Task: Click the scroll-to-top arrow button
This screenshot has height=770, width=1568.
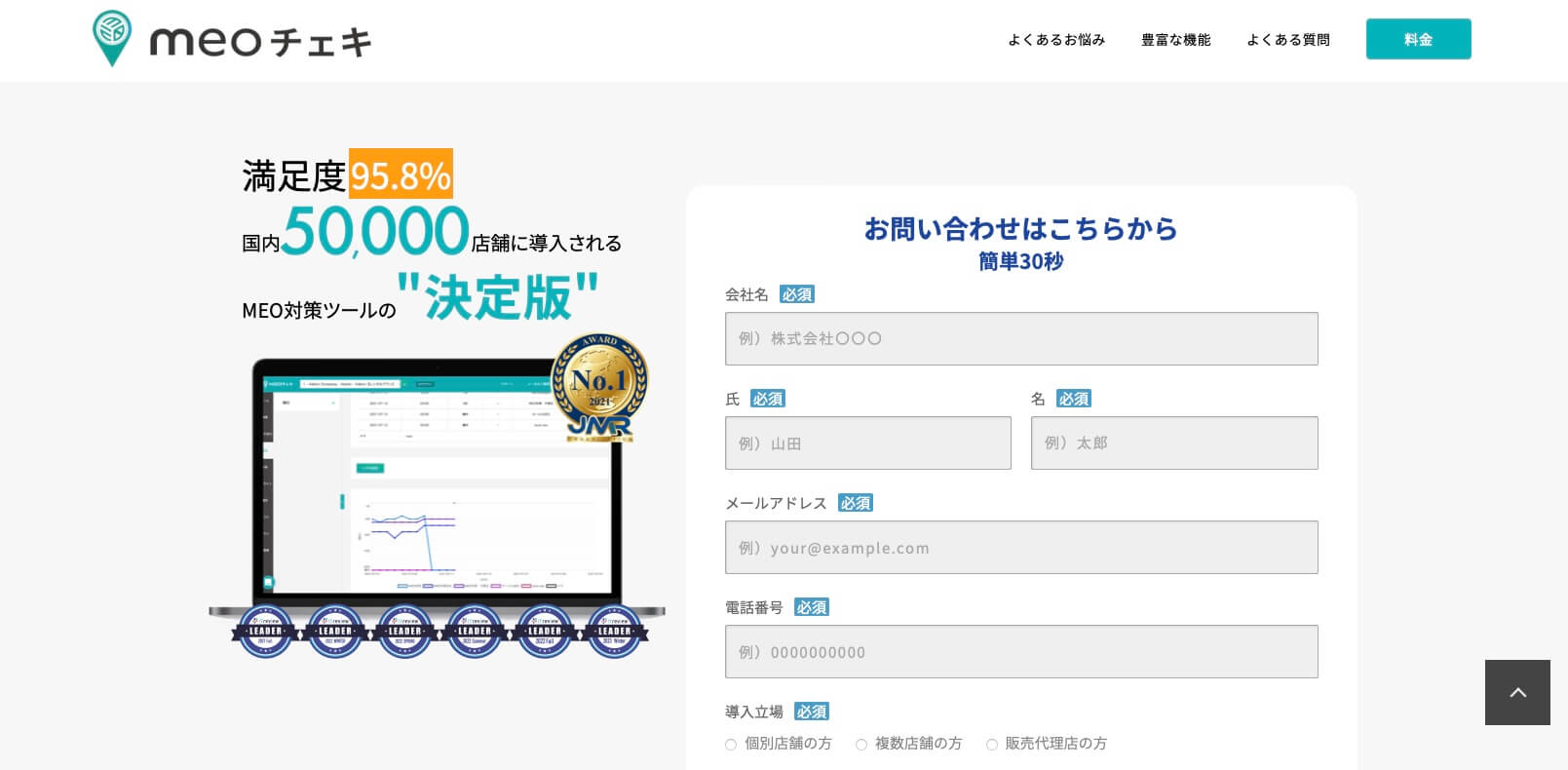Action: [1517, 692]
